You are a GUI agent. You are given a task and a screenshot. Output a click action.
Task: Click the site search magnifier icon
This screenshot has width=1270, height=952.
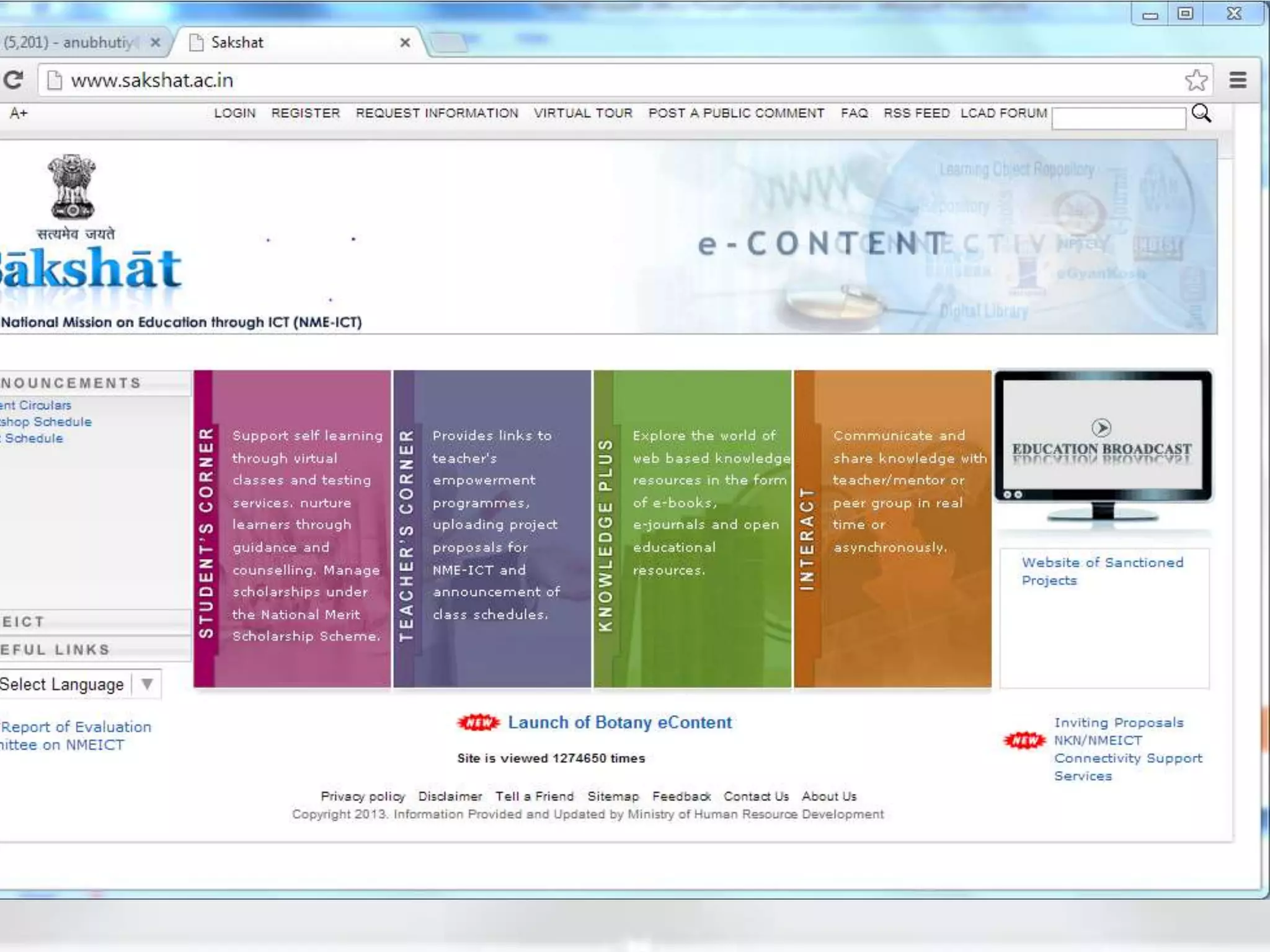coord(1201,113)
